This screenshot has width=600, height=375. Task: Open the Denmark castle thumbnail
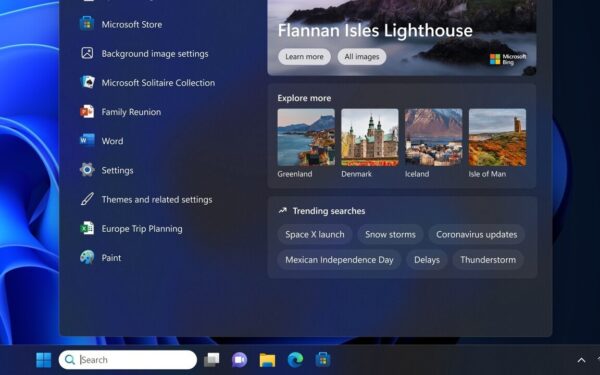pyautogui.click(x=370, y=137)
